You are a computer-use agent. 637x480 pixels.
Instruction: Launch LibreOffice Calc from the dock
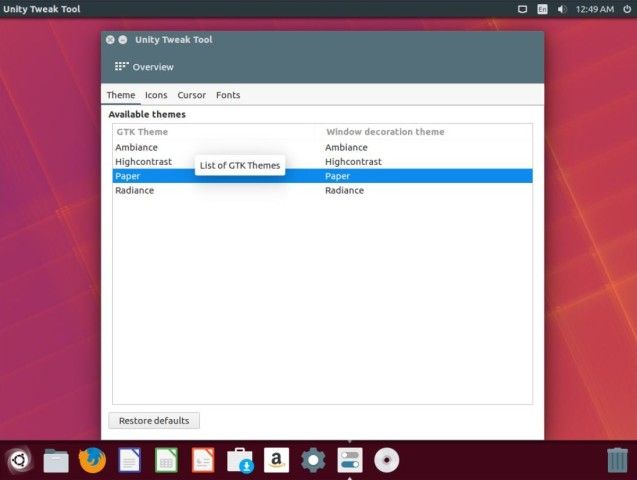pos(166,460)
